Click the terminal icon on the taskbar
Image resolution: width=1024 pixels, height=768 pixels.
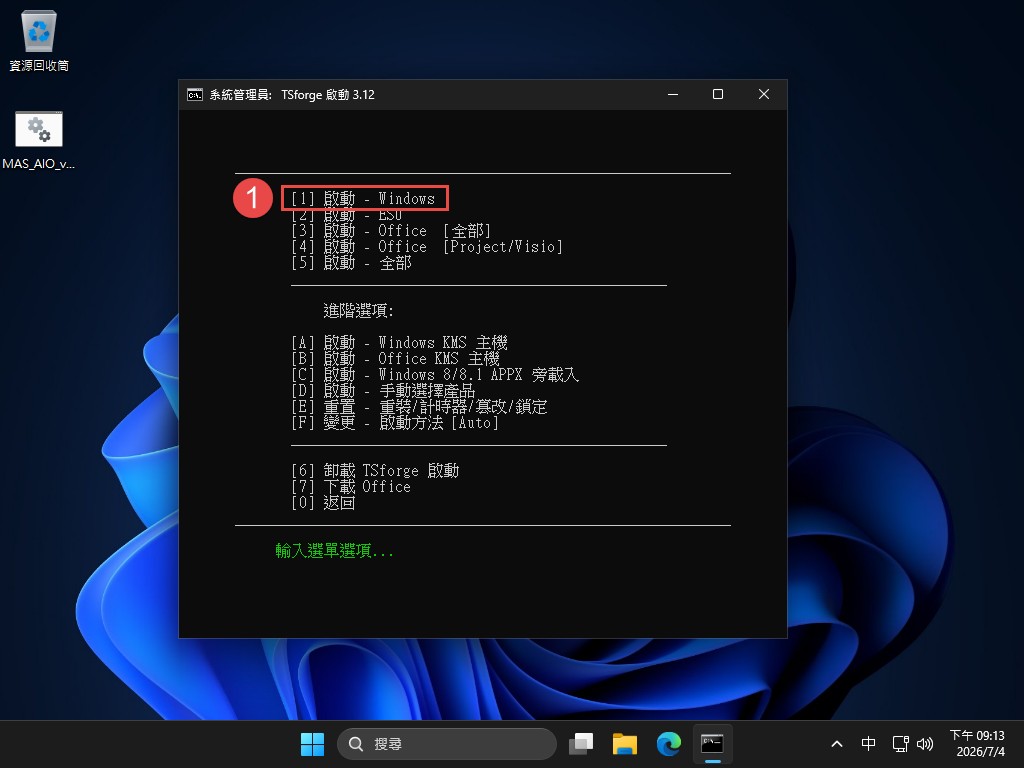click(x=712, y=744)
